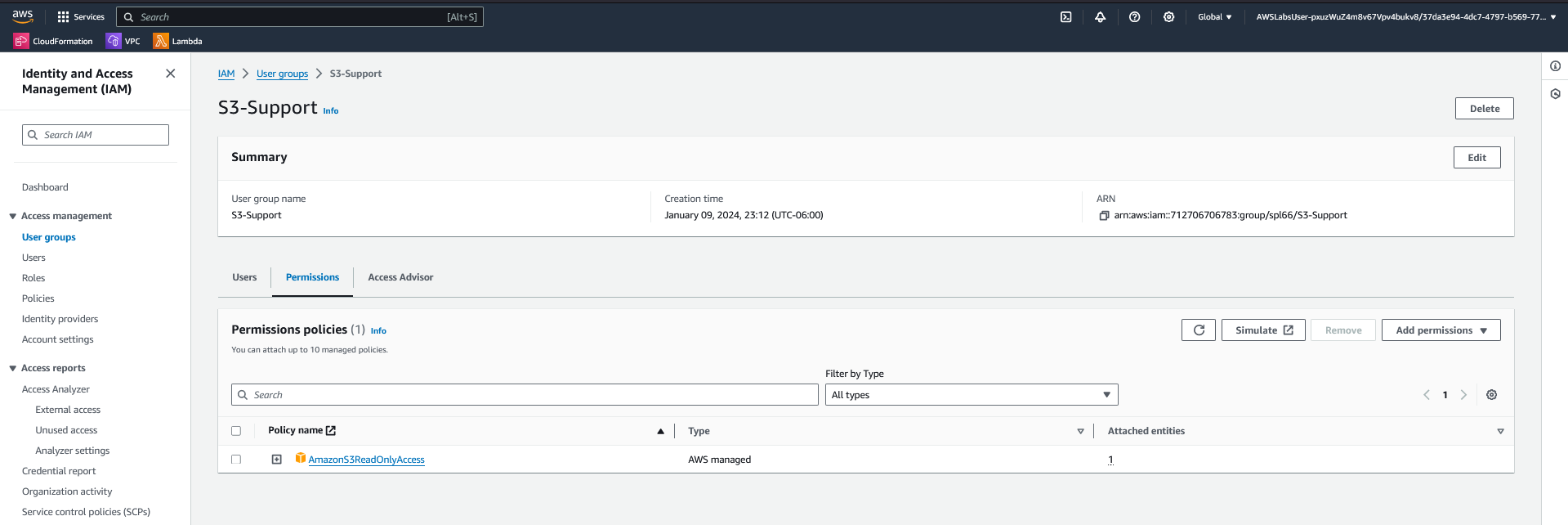Open Credential report in sidebar
The image size is (1568, 525).
(59, 471)
